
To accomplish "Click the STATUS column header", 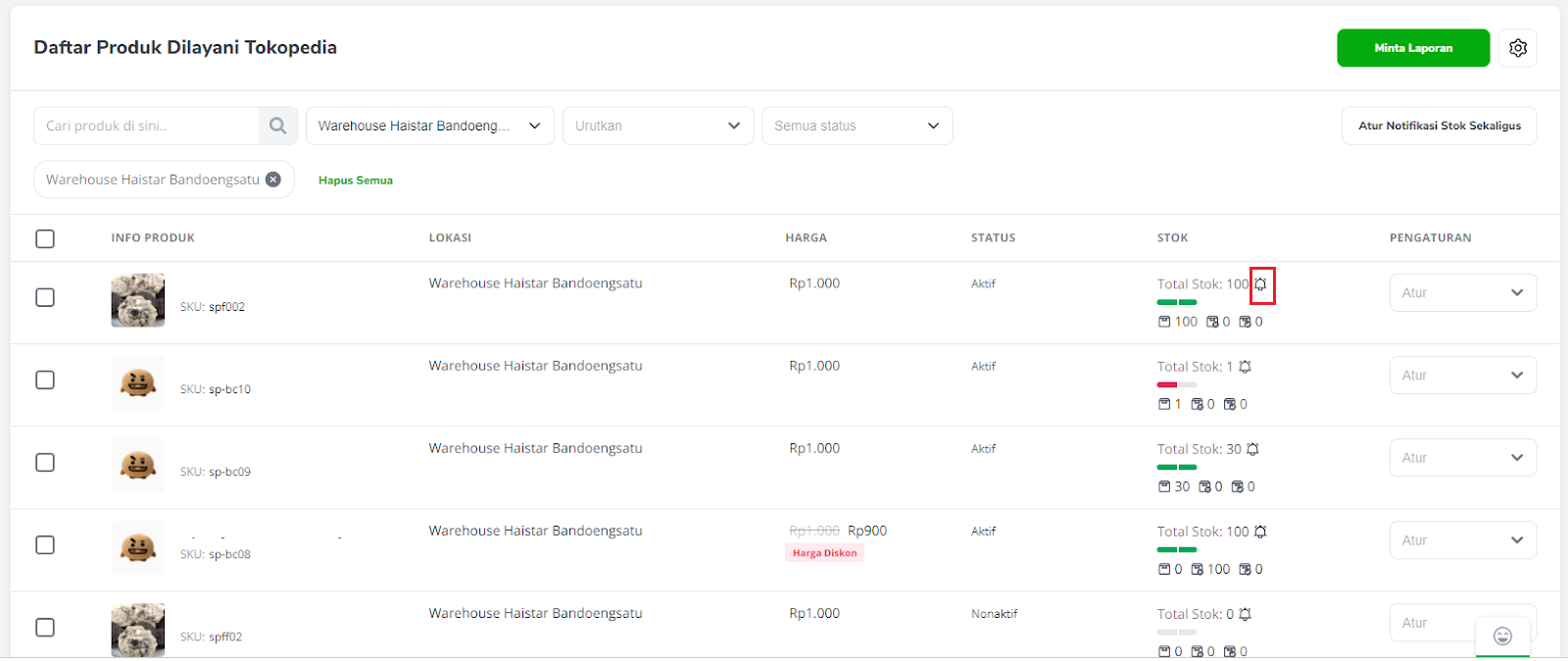I will (993, 238).
